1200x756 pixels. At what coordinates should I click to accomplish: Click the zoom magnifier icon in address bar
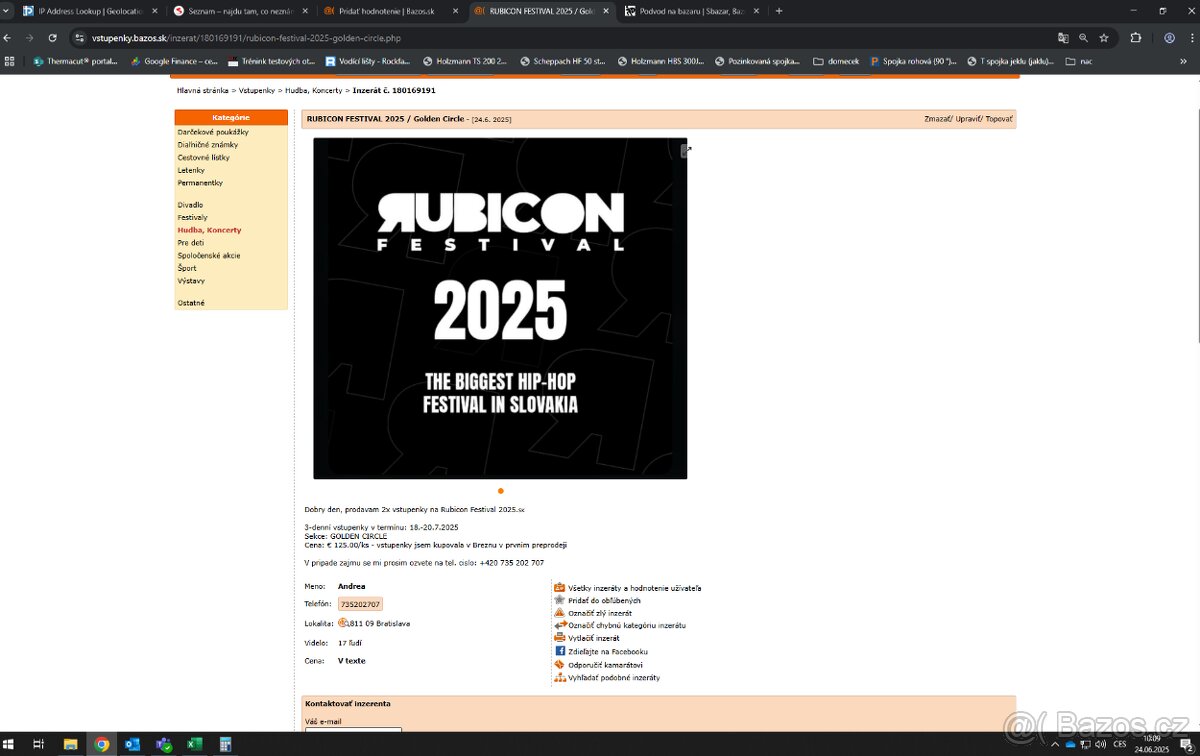click(x=1083, y=38)
